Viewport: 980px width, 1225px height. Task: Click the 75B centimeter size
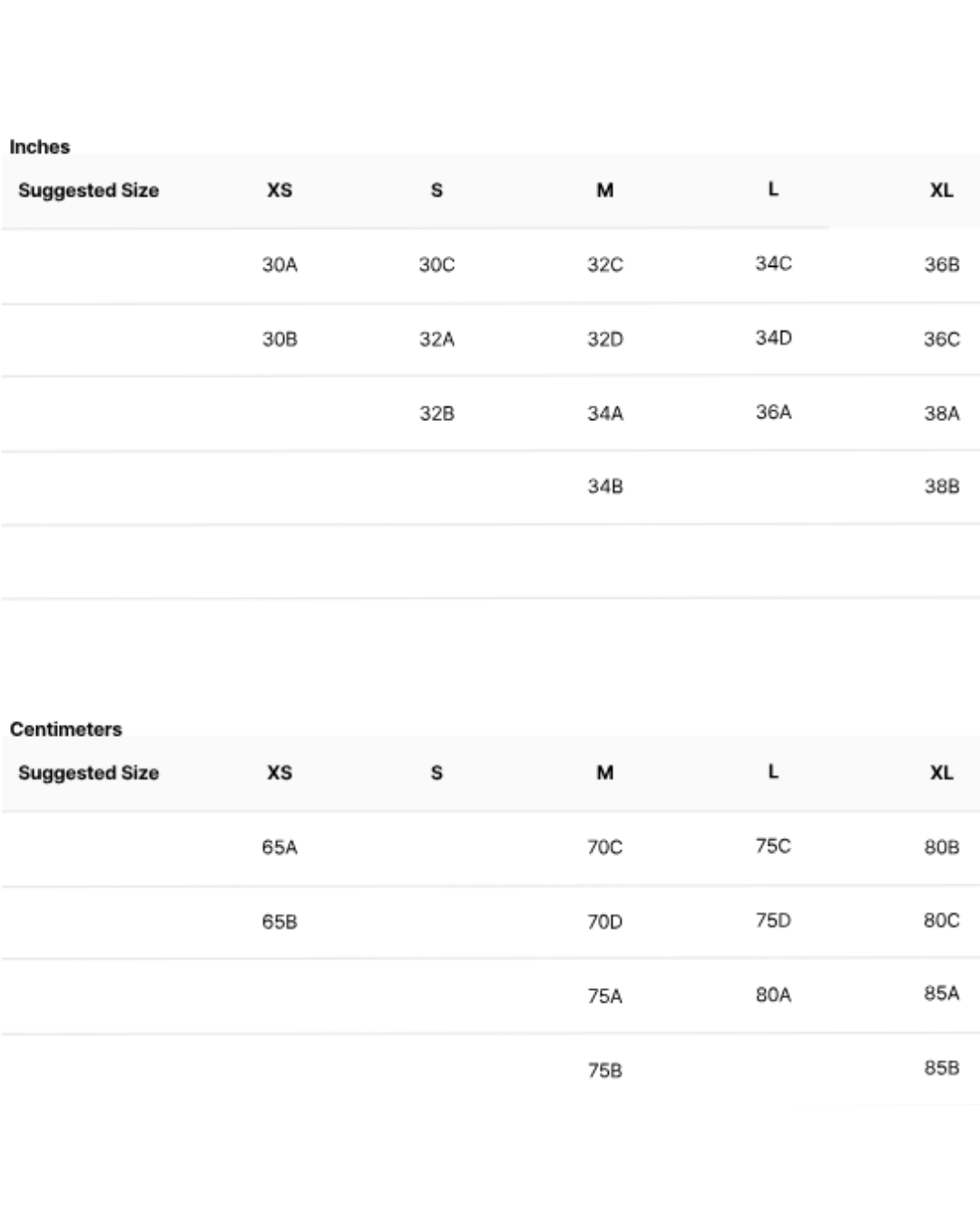[604, 1071]
